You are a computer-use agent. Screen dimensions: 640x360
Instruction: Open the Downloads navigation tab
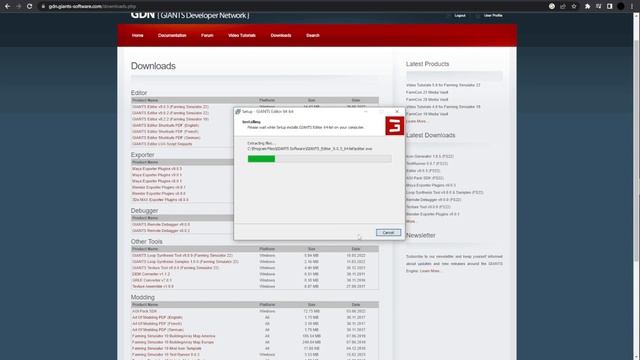pos(281,36)
